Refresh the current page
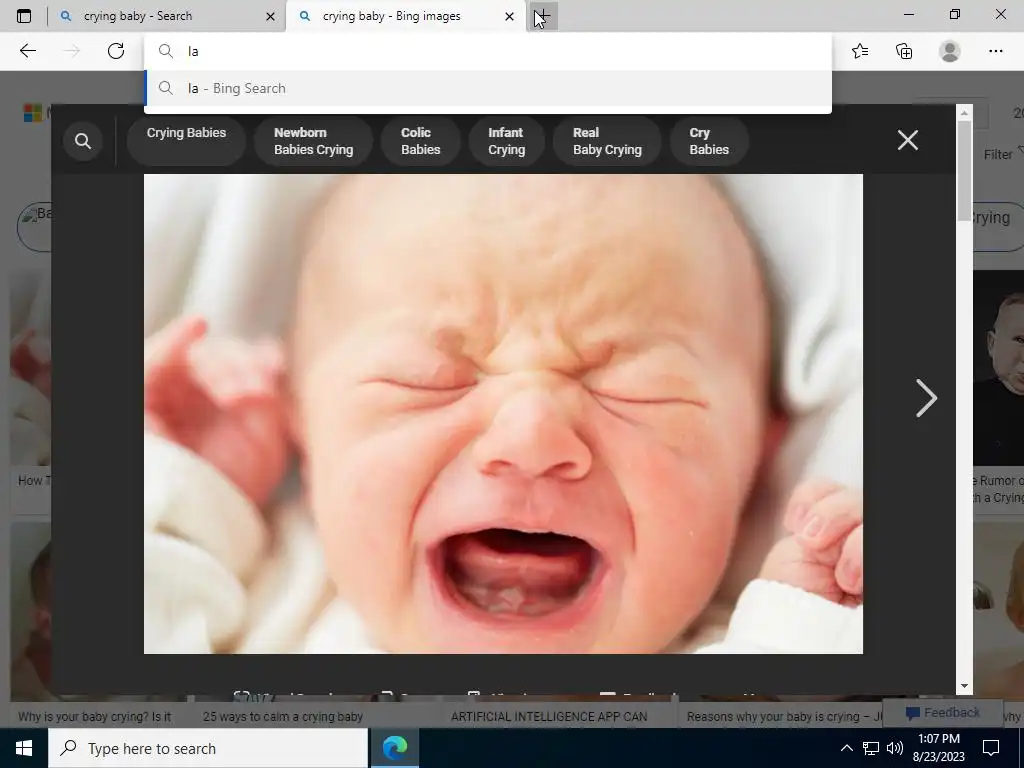Screen dimensions: 1024x768 (x=116, y=51)
